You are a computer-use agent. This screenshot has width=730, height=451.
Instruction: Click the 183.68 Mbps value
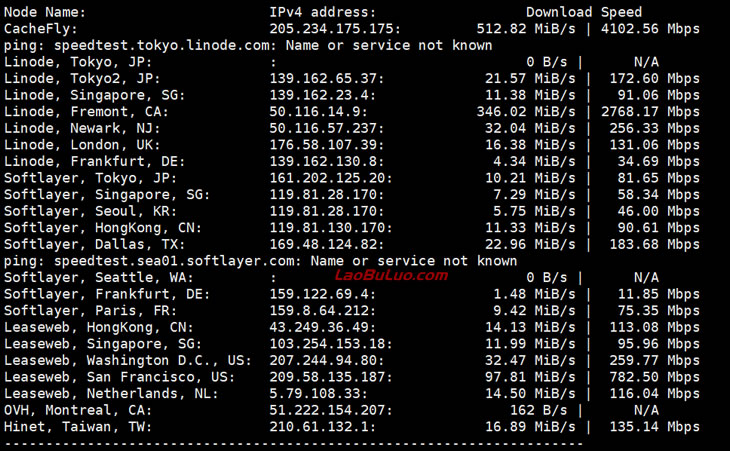click(655, 245)
